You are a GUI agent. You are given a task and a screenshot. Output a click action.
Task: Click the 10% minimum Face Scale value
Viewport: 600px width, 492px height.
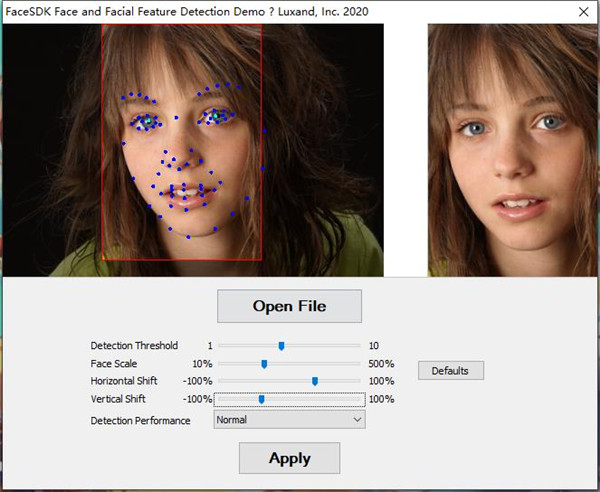coord(202,364)
